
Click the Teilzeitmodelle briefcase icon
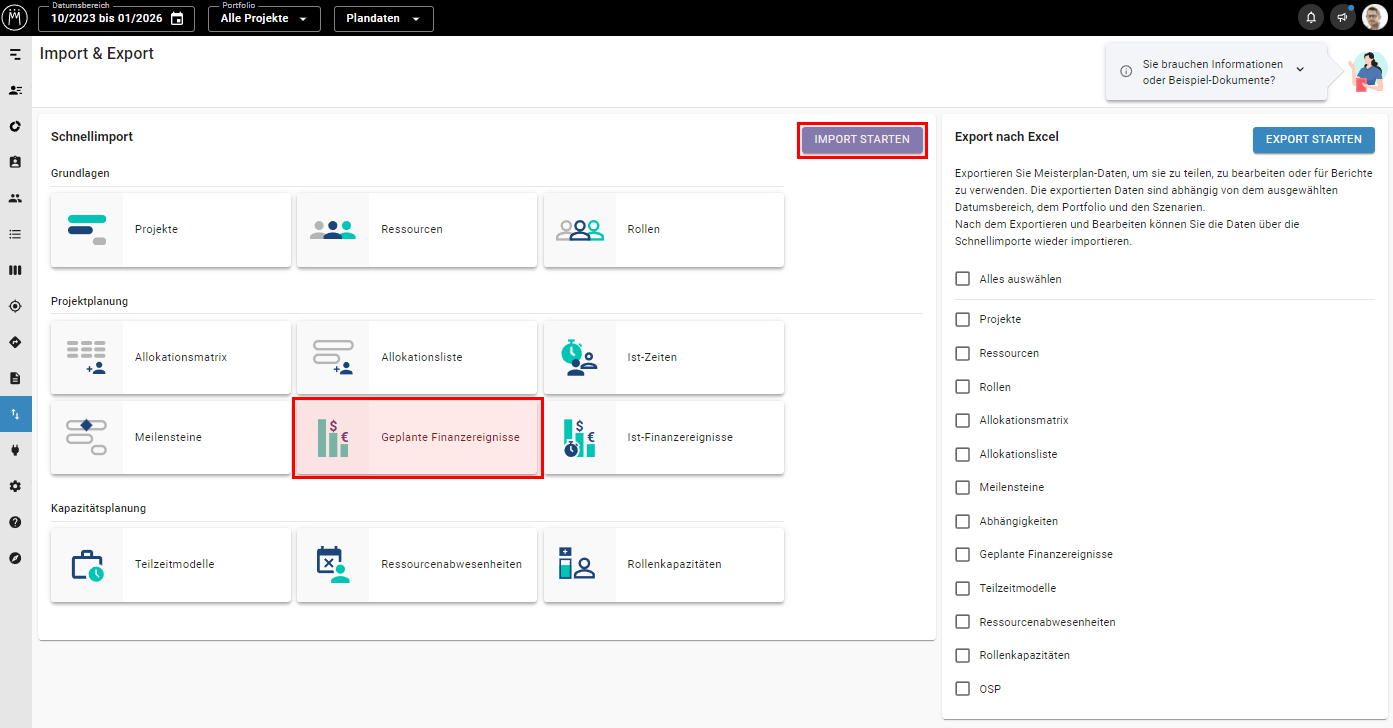pyautogui.click(x=87, y=564)
